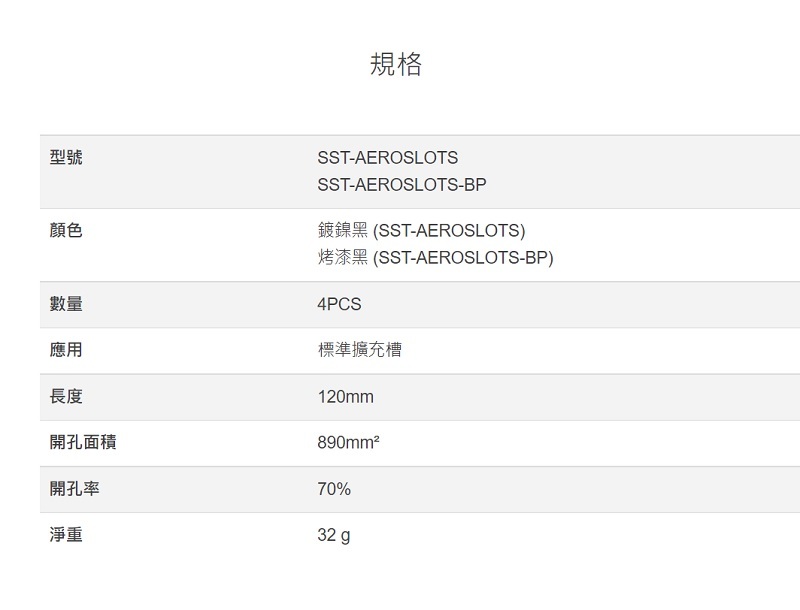800x610 pixels.
Task: Click SST-AEROSLOTS-BP in the 型號 row
Action: [401, 185]
